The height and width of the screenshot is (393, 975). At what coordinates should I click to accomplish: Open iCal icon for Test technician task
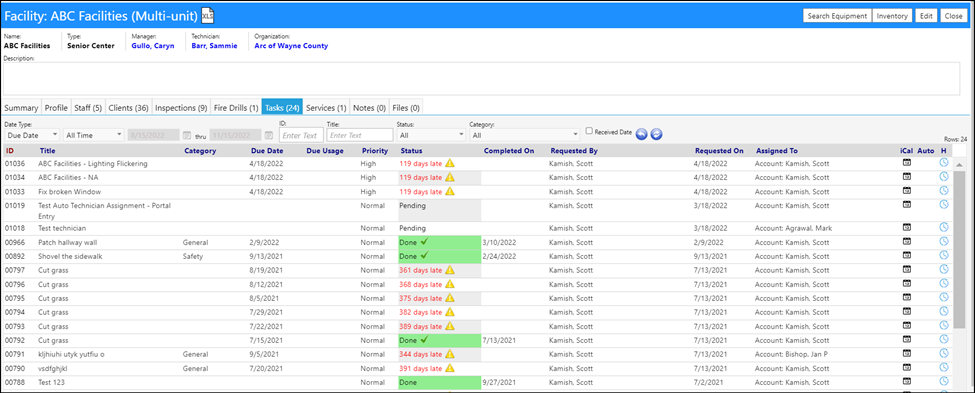907,228
